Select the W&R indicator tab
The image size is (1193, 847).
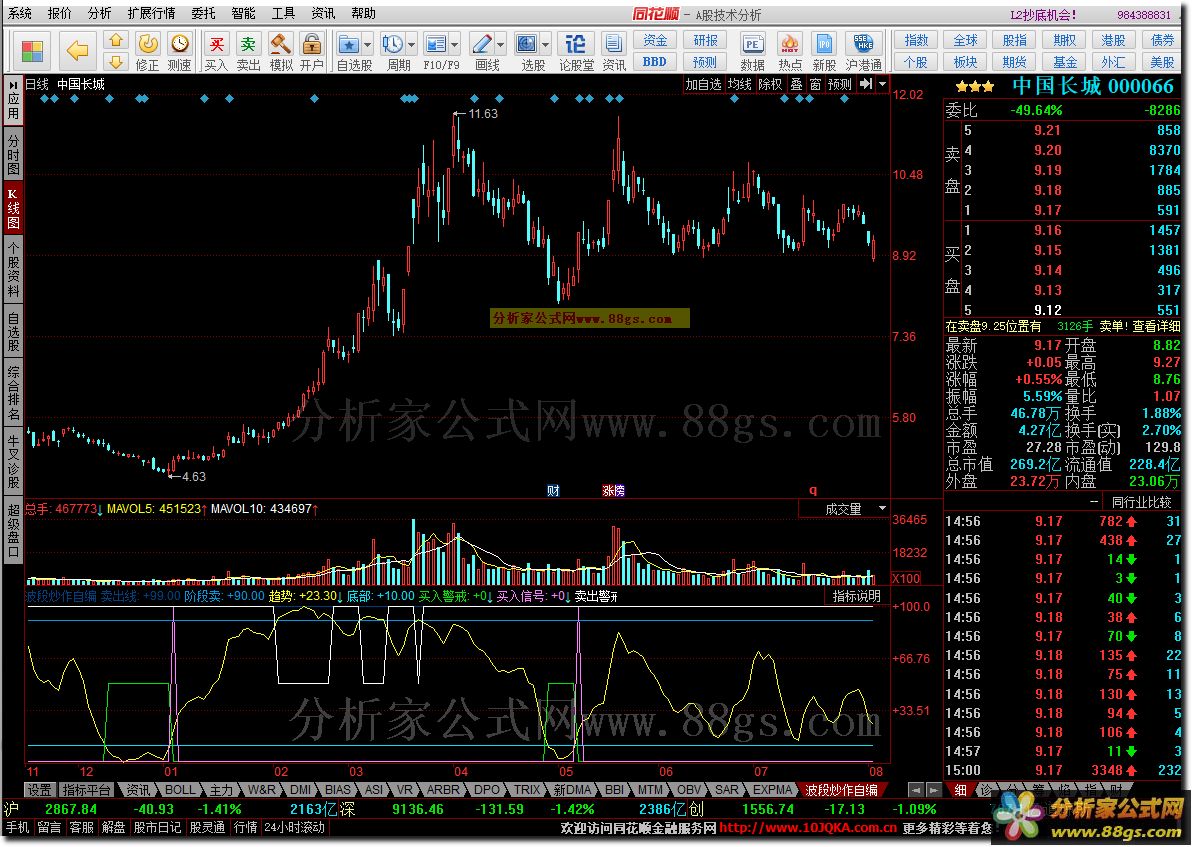(x=262, y=790)
